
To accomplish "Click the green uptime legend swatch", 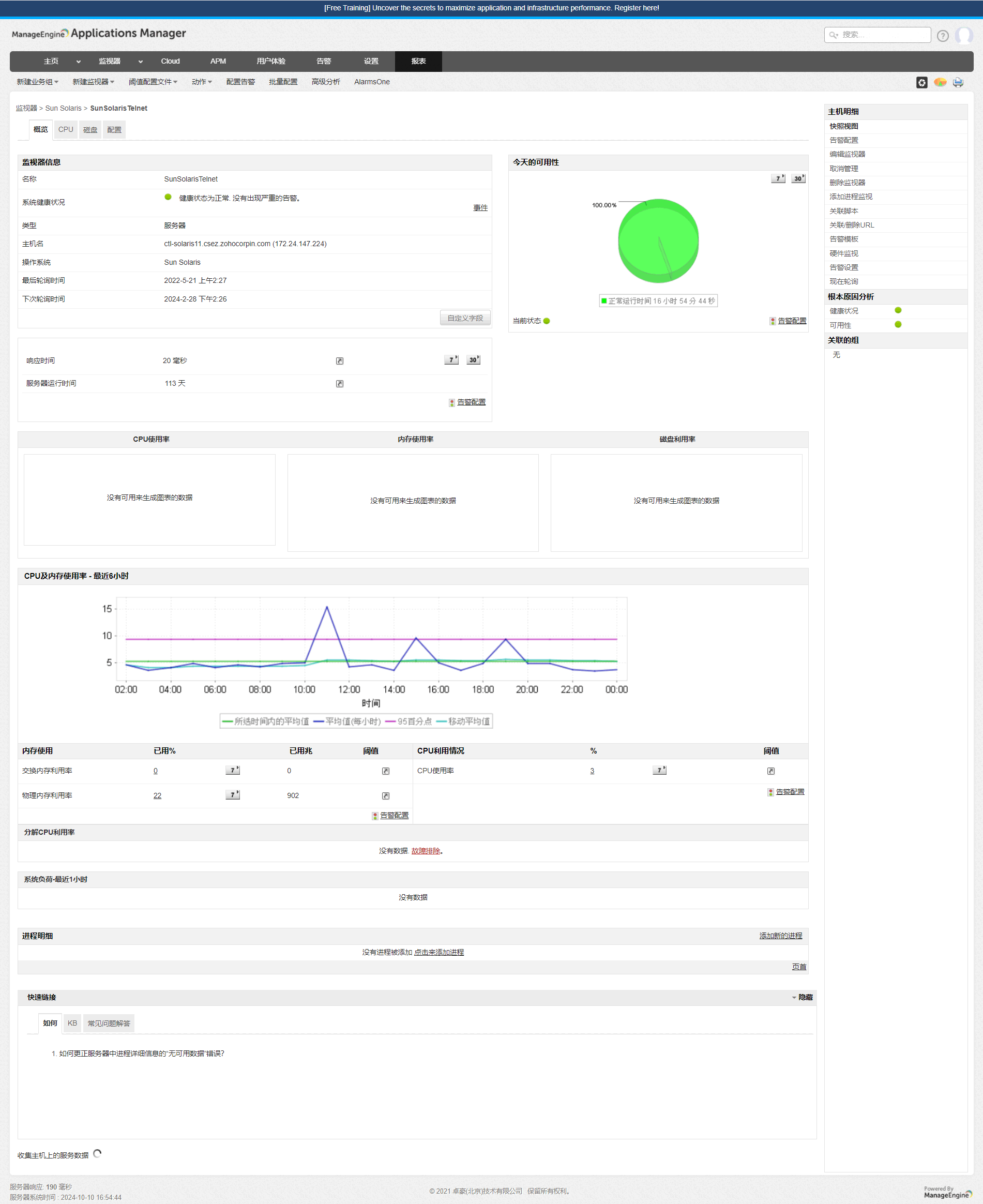I will (604, 300).
